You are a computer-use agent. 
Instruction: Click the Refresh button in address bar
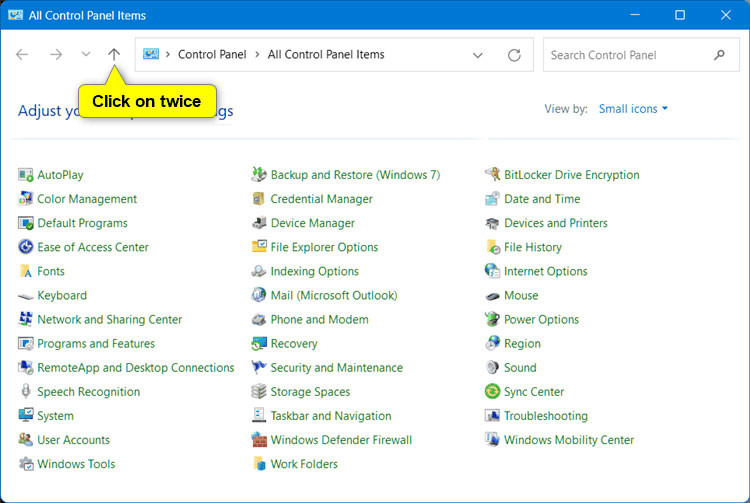(x=514, y=55)
